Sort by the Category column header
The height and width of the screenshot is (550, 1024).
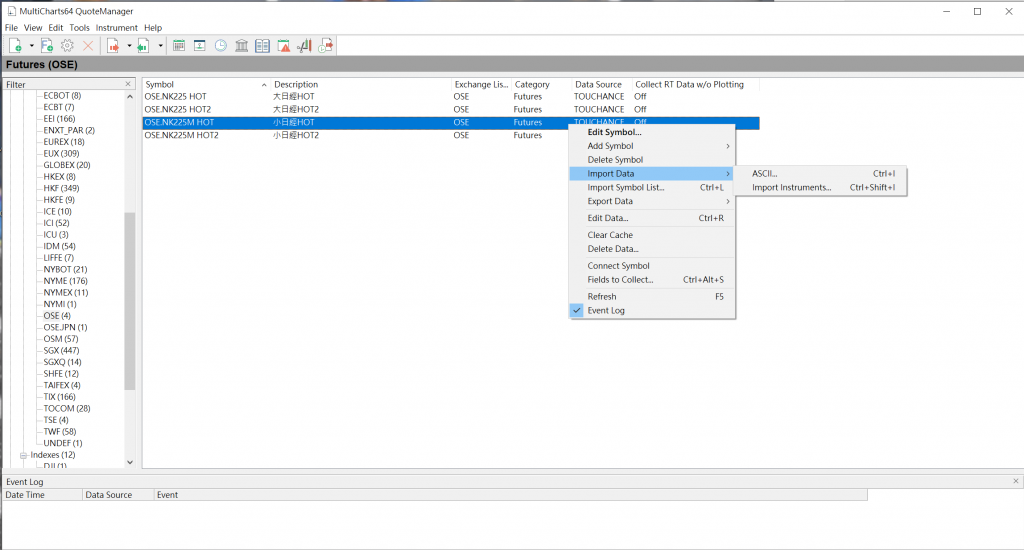(541, 84)
